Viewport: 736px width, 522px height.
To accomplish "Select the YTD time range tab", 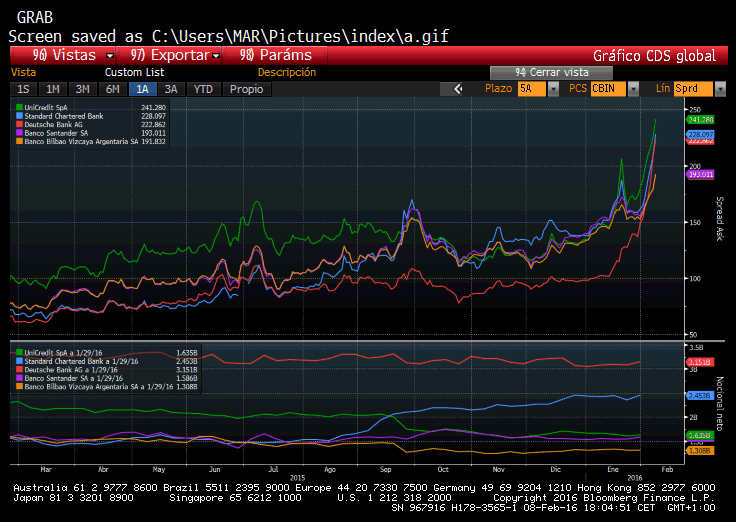I will pos(203,89).
